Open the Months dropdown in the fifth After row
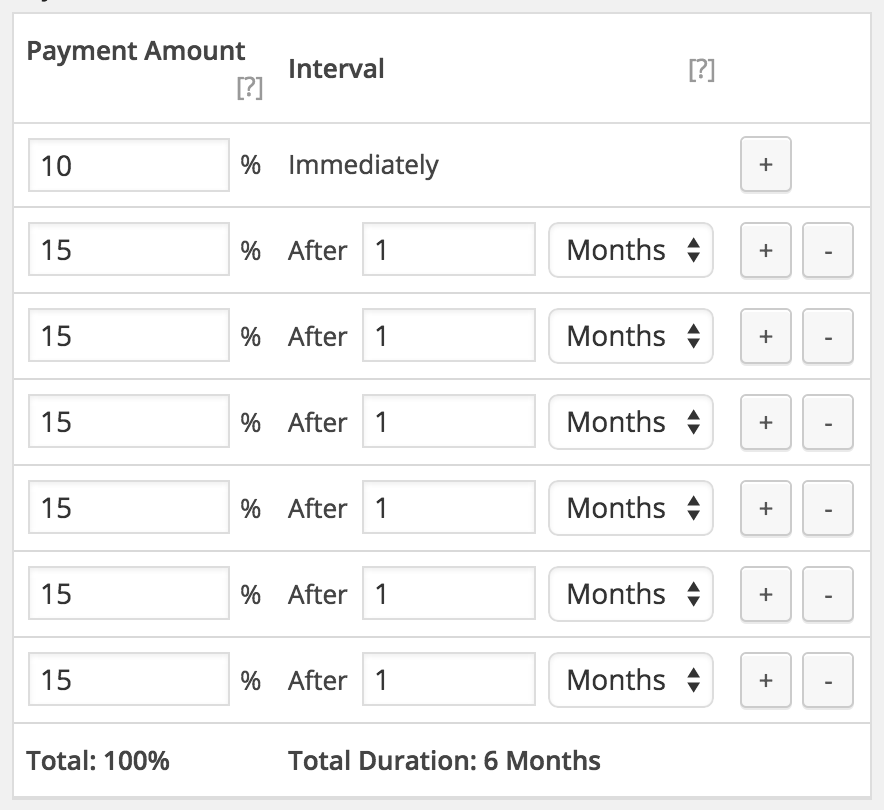884x810 pixels. pyautogui.click(x=630, y=594)
